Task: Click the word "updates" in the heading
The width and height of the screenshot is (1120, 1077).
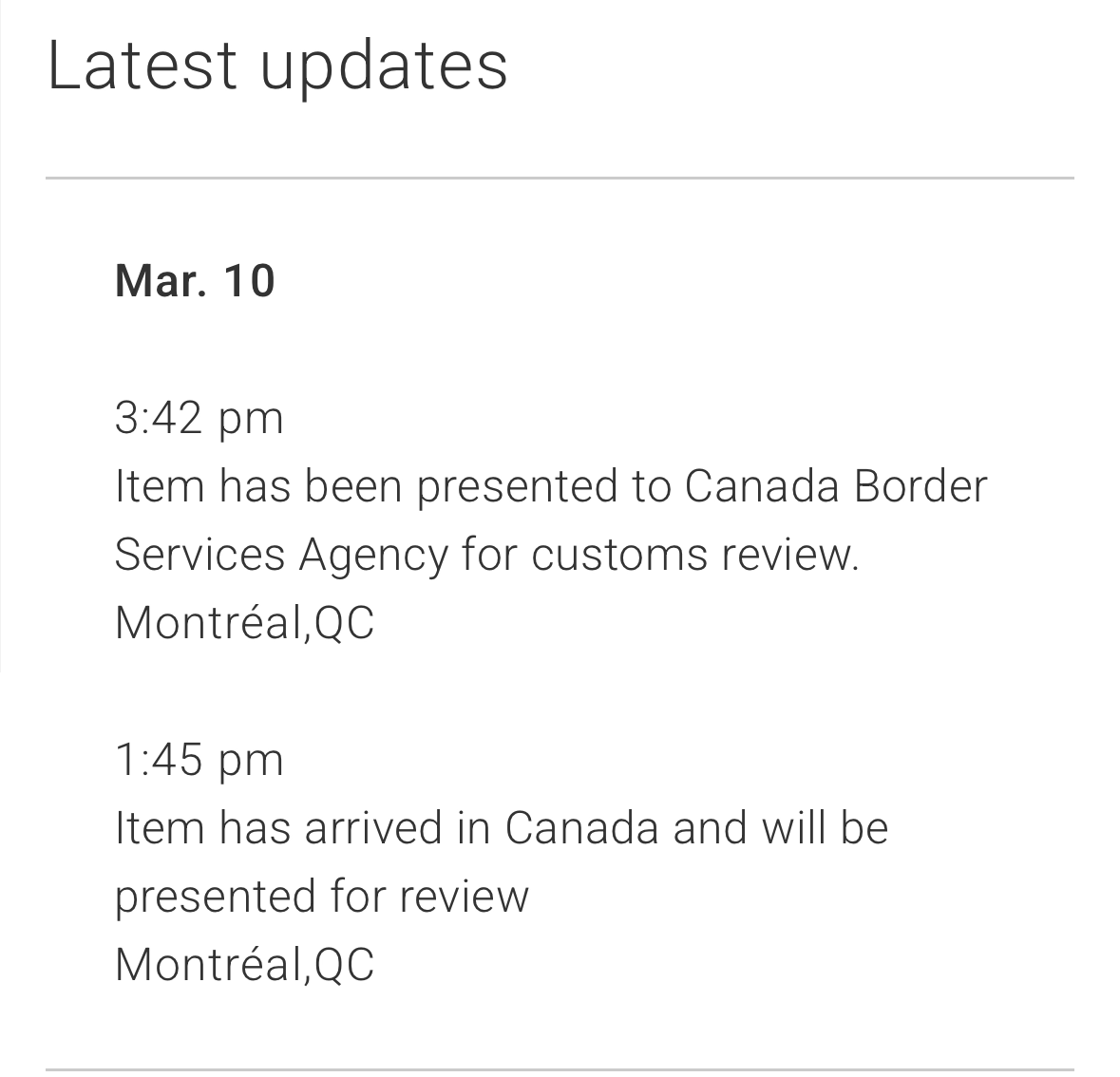Action: coord(383,67)
